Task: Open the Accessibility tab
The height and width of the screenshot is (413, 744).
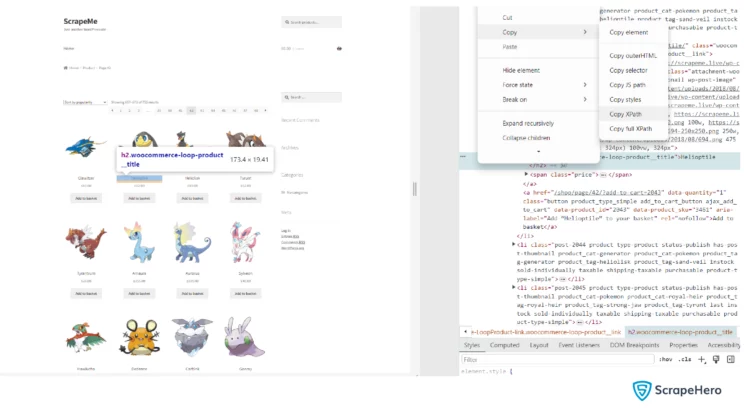Action: click(x=724, y=345)
